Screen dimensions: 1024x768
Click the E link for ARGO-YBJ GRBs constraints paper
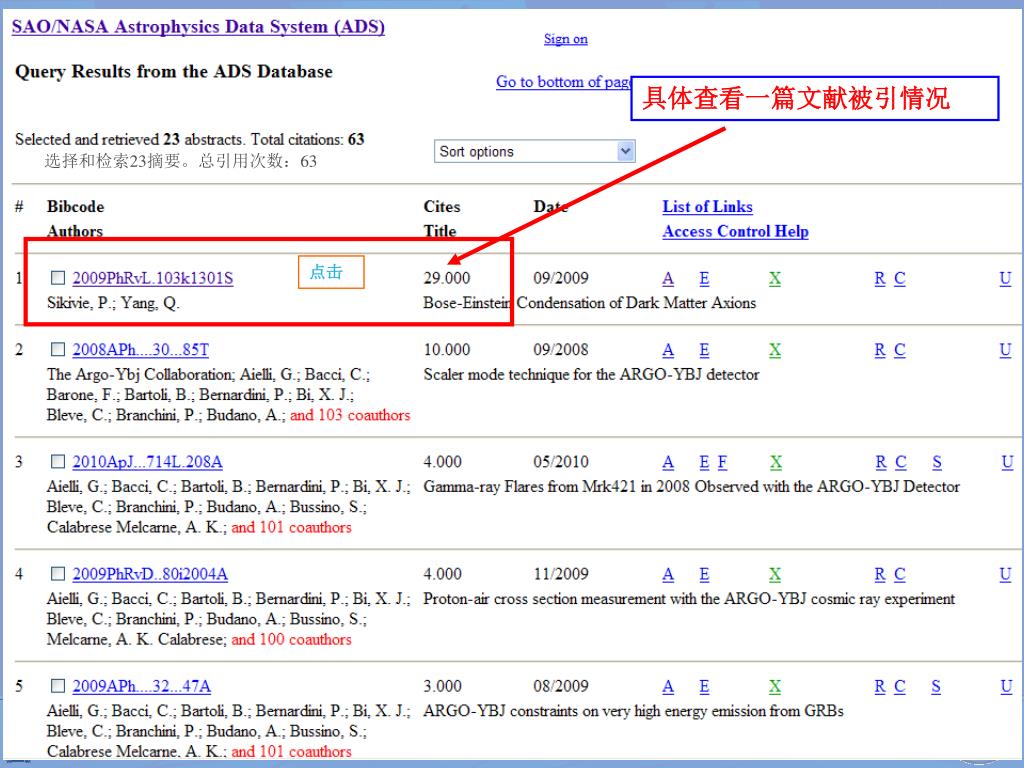click(x=704, y=687)
